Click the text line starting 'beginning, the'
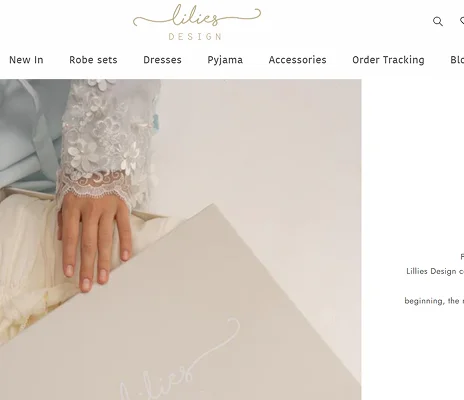The height and width of the screenshot is (400, 464). (x=434, y=301)
